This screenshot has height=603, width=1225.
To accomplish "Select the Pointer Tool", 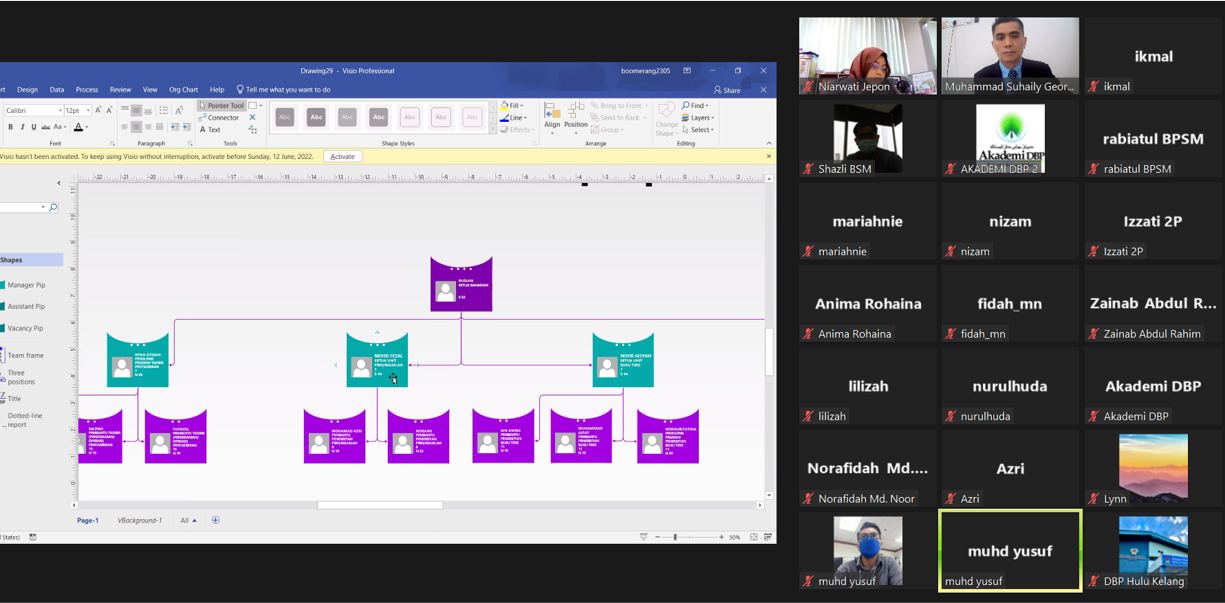I will coord(221,105).
